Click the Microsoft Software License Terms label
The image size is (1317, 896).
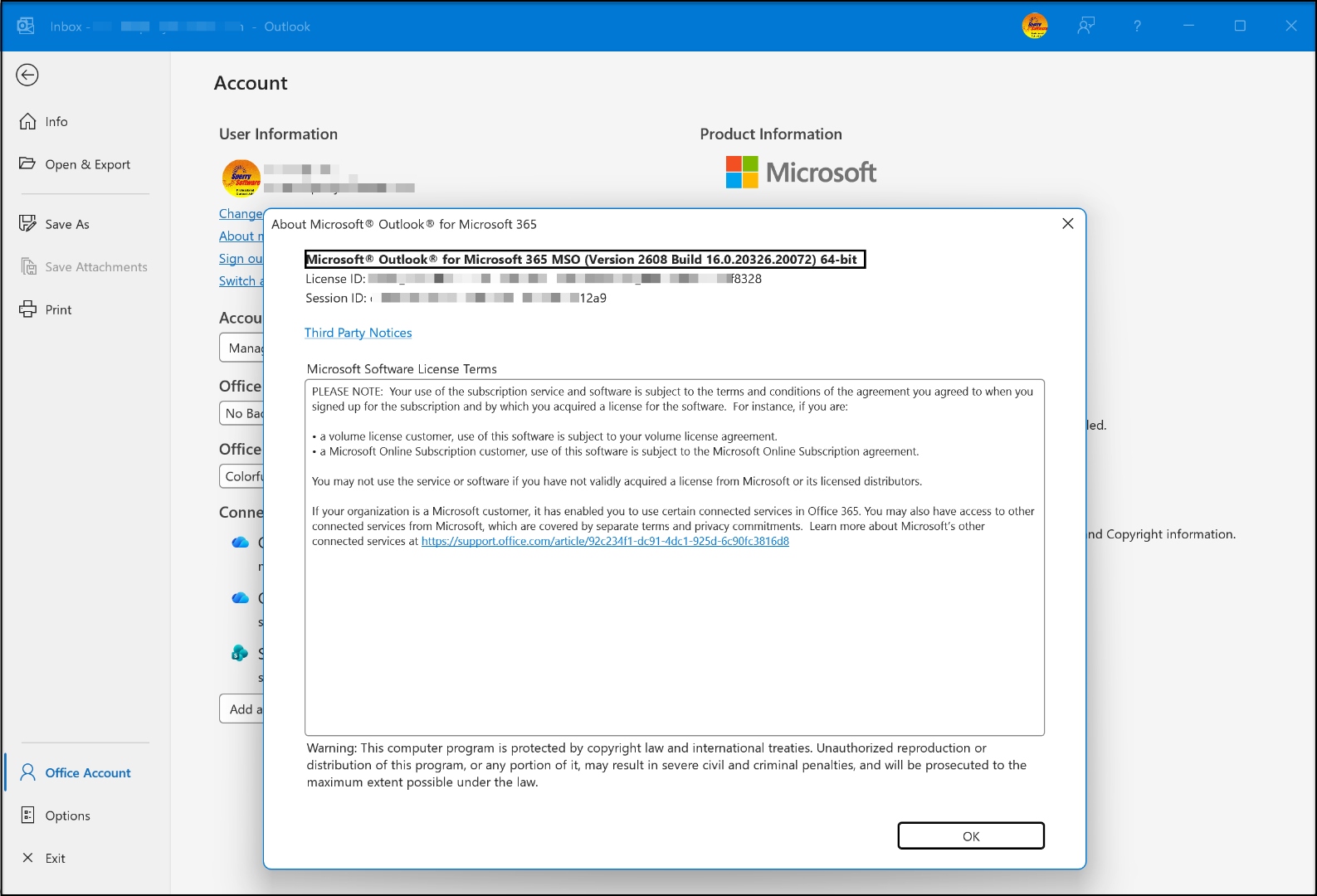pos(402,369)
